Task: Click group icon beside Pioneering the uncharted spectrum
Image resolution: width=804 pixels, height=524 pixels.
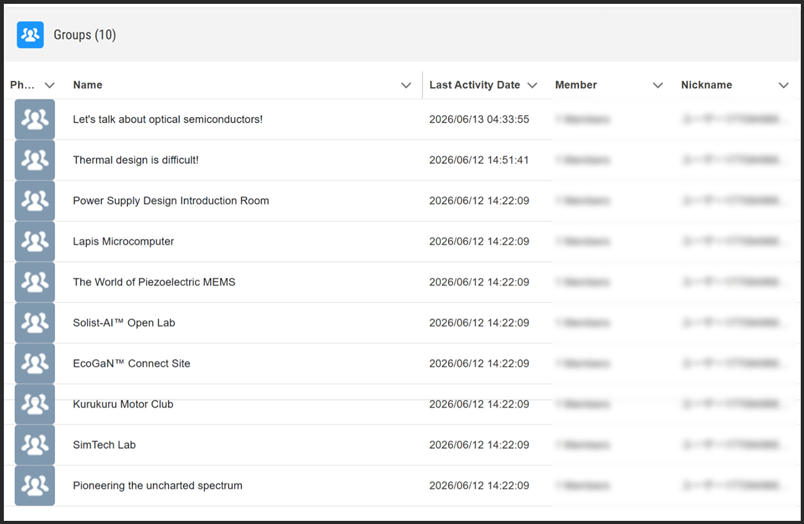Action: coord(35,486)
